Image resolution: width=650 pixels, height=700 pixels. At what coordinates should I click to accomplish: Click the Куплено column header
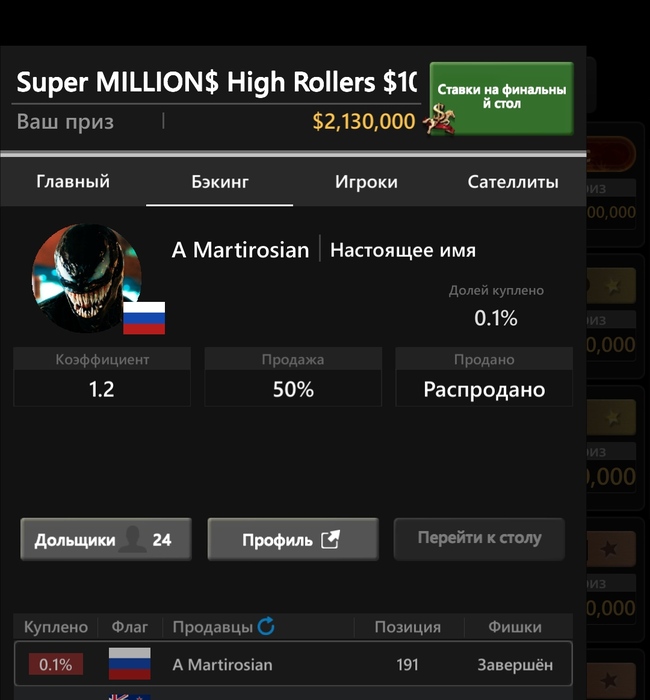(x=56, y=627)
